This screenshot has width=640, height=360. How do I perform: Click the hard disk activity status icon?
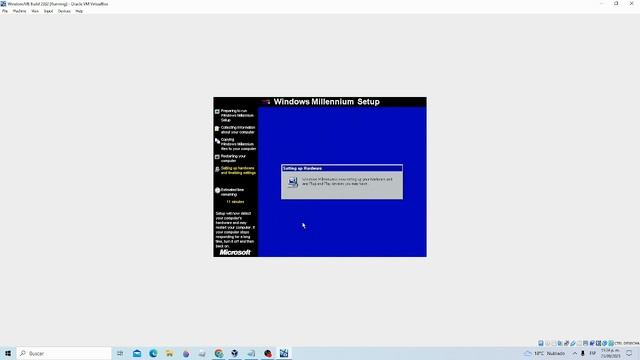541,343
